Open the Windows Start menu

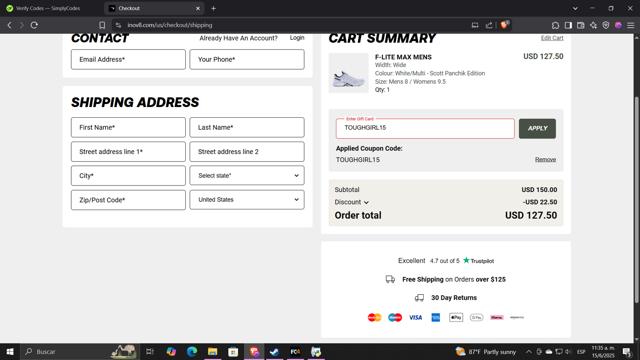click(x=10, y=351)
